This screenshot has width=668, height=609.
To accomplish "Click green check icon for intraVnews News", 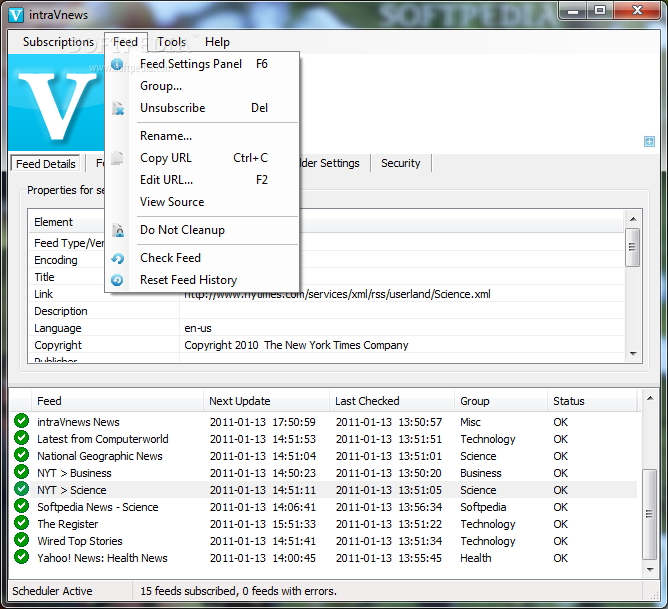I will point(21,421).
